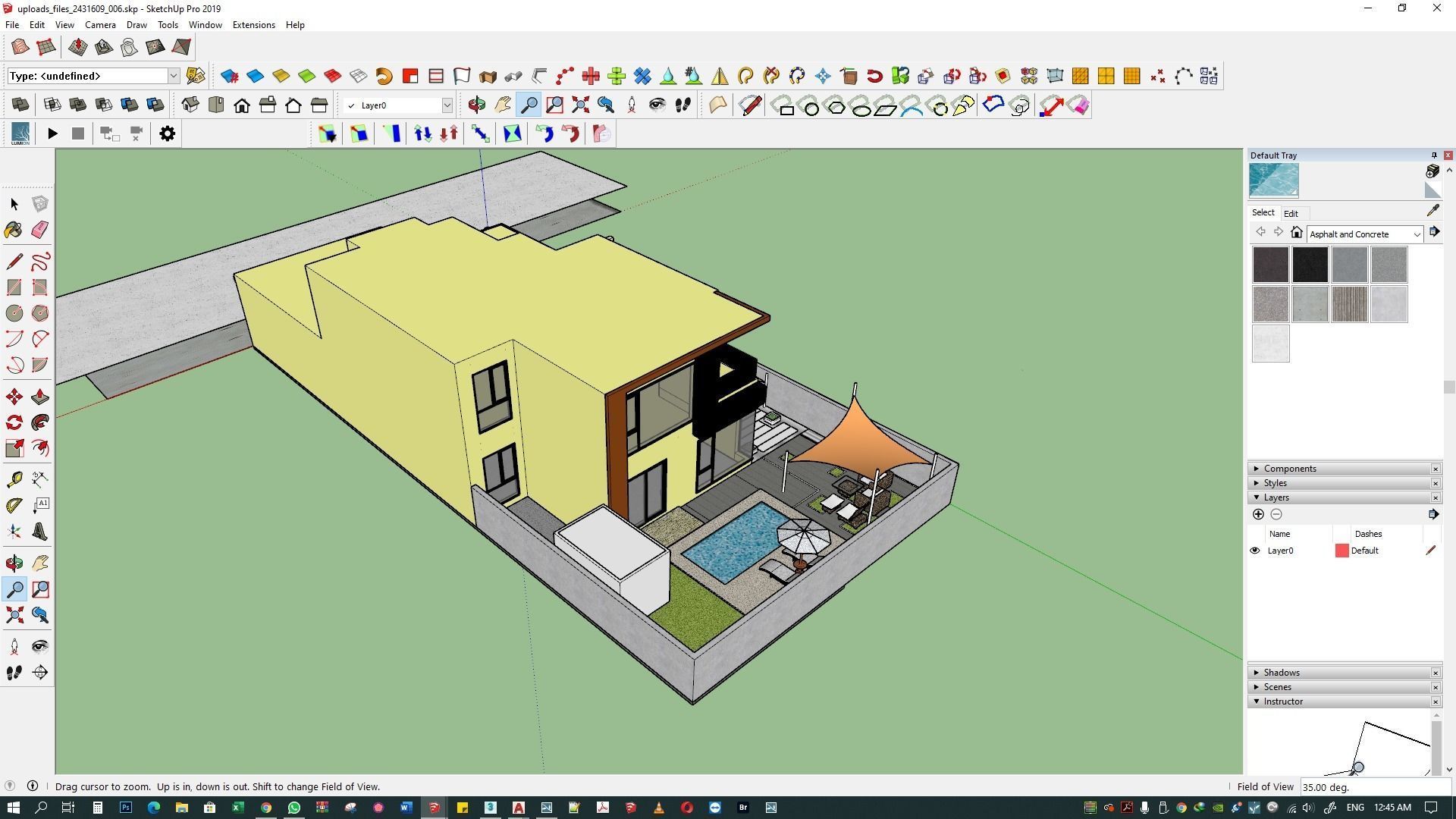
Task: Switch to the Edit tab in Materials
Action: pyautogui.click(x=1290, y=214)
